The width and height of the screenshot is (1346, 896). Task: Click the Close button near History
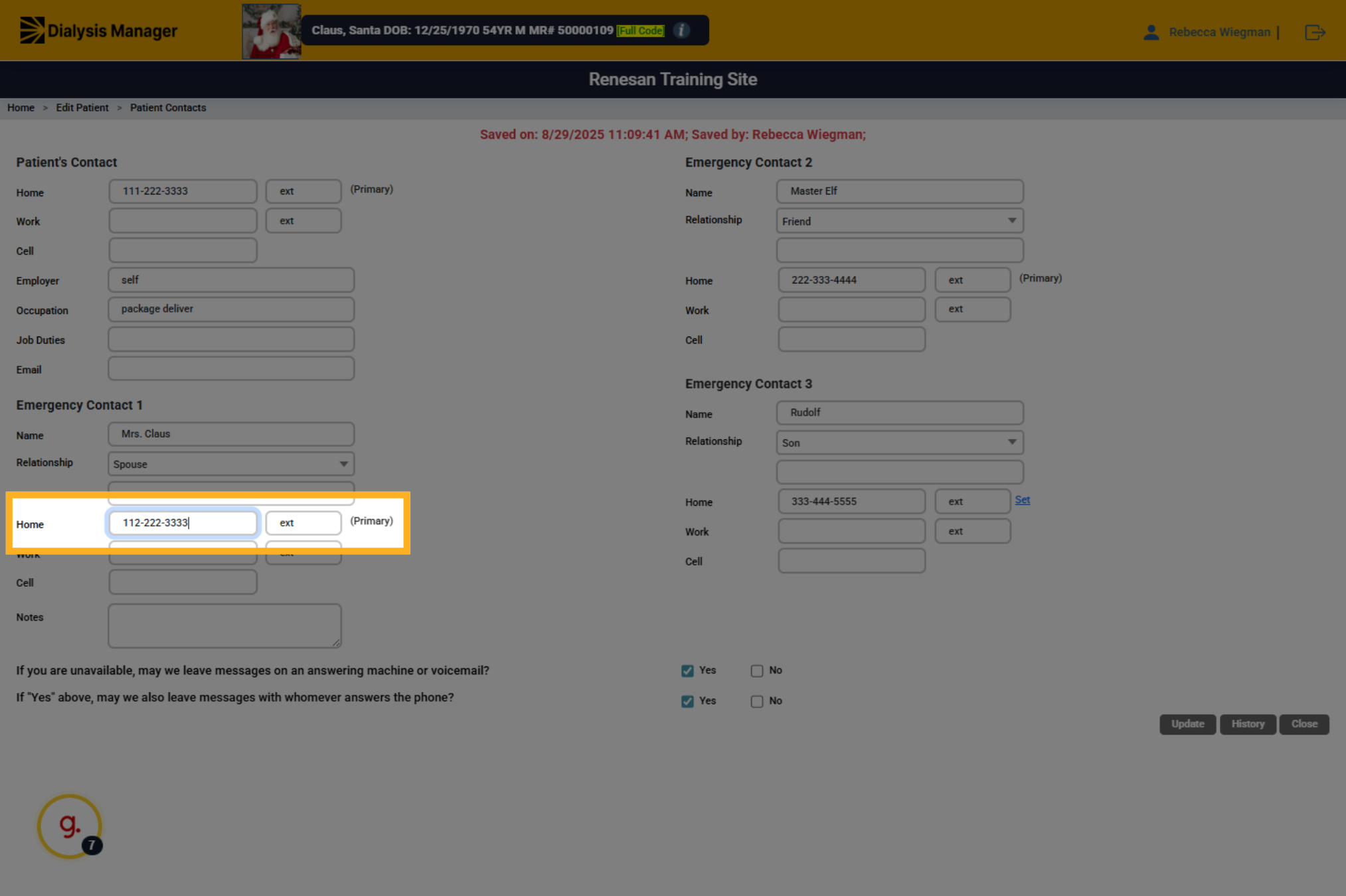pos(1304,724)
